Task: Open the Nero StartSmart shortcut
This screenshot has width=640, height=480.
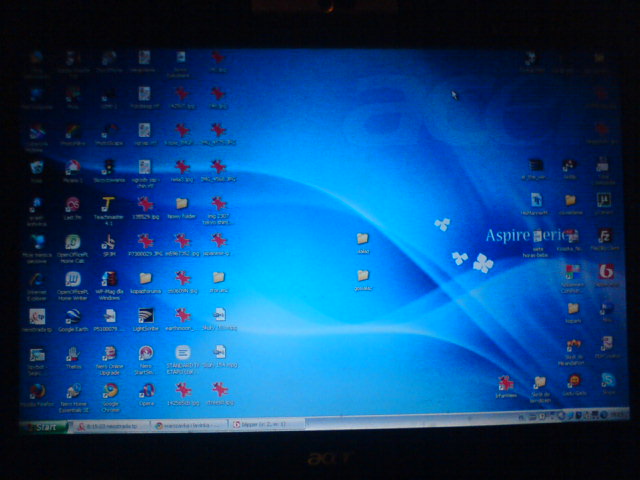Action: (x=146, y=353)
